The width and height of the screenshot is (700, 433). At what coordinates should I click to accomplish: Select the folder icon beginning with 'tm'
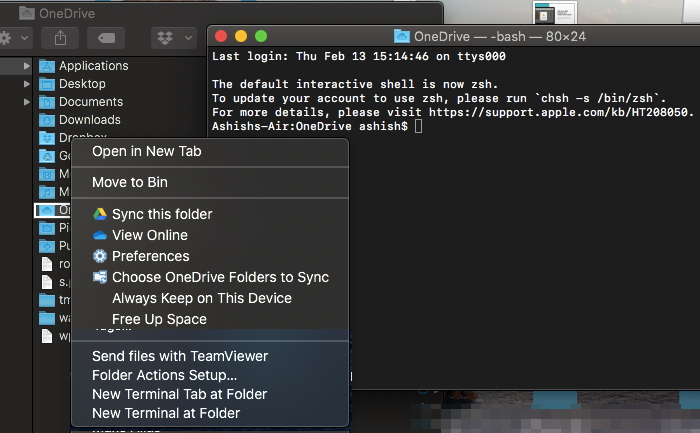pyautogui.click(x=47, y=300)
